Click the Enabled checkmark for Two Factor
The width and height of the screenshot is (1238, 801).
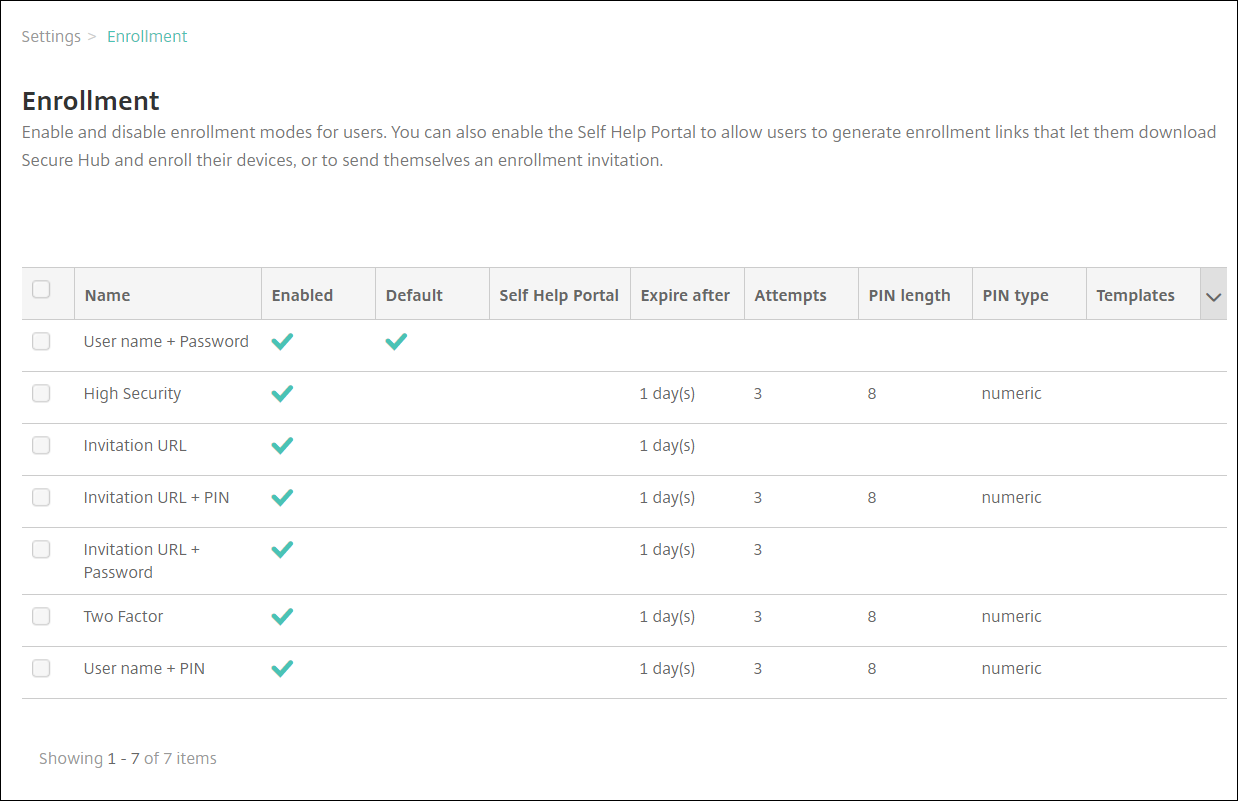[282, 617]
